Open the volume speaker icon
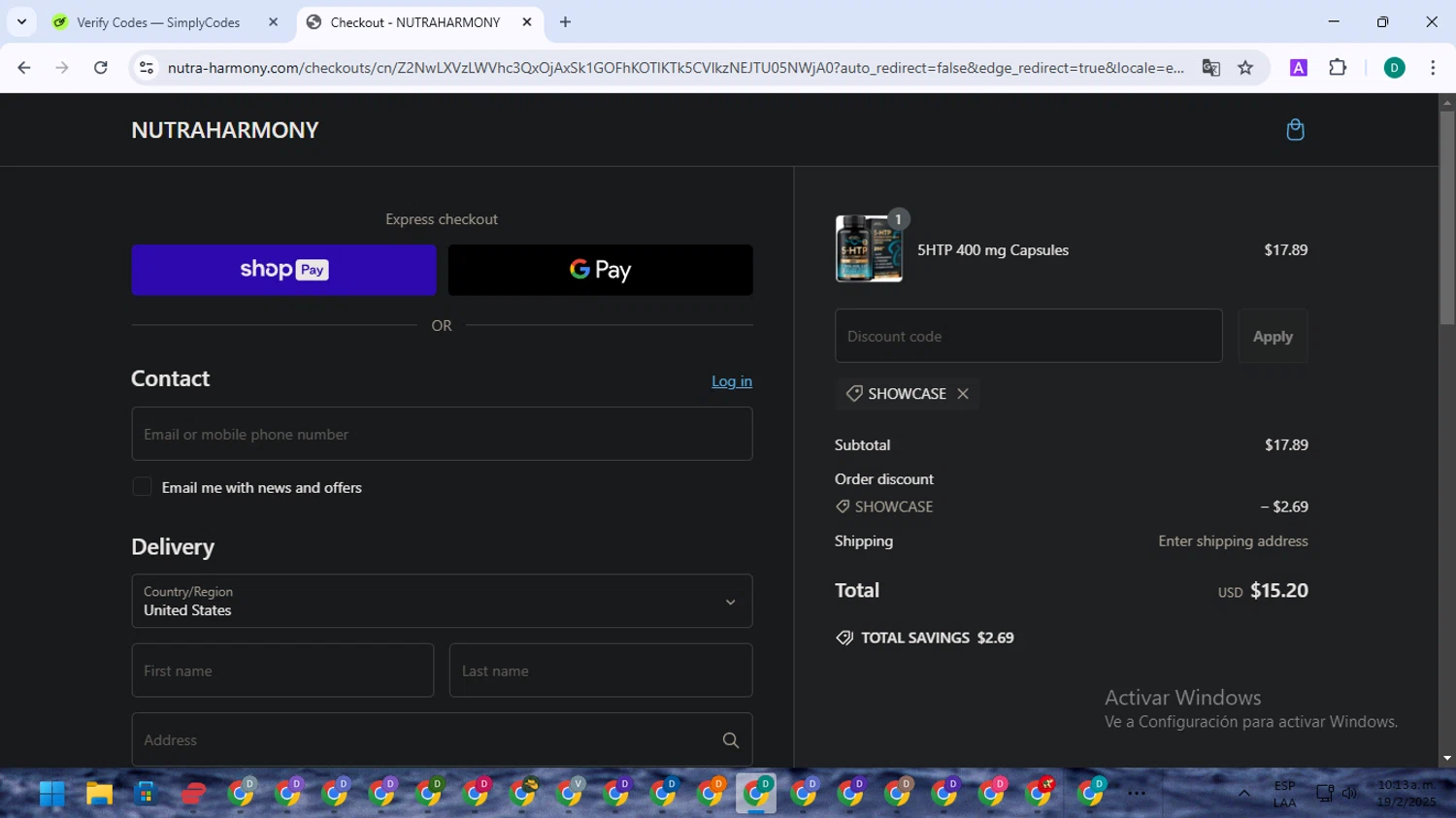 [1349, 794]
